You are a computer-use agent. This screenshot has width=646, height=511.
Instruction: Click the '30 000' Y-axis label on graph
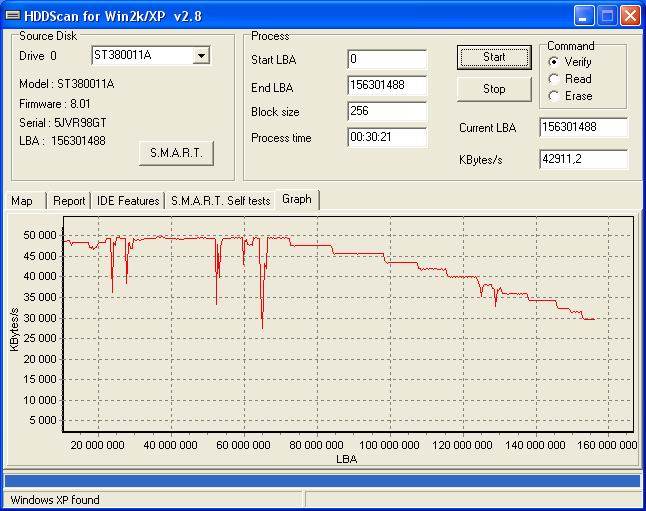click(40, 318)
